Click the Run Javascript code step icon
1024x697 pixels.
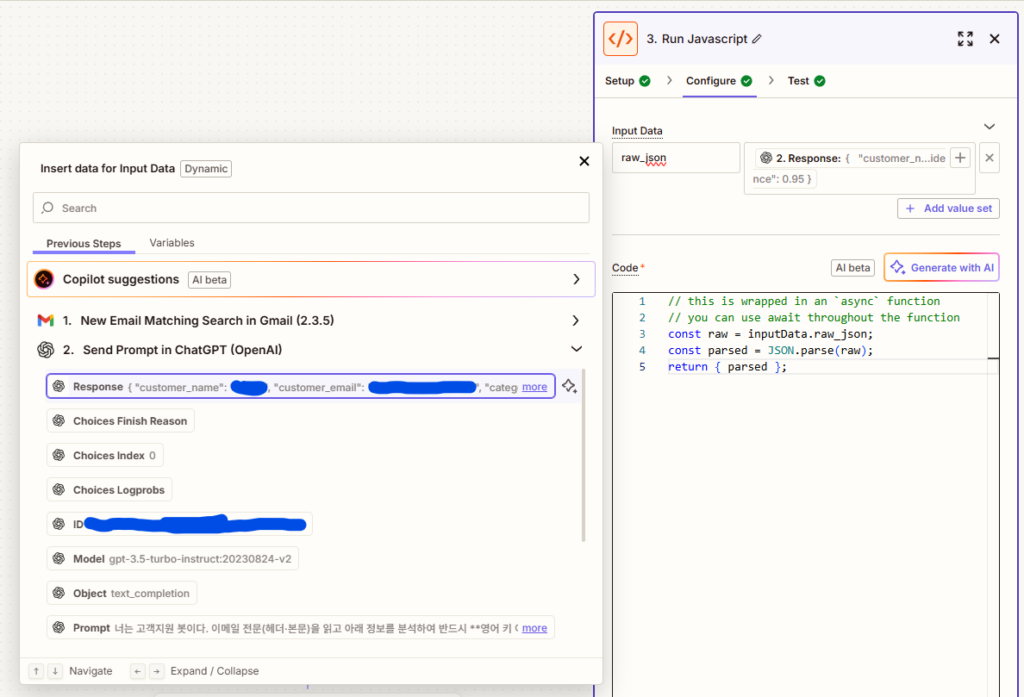[620, 39]
